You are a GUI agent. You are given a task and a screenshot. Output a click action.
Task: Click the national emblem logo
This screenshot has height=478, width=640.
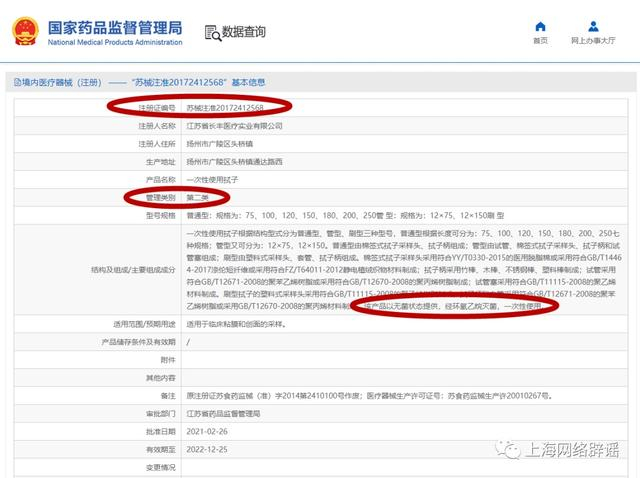pos(25,31)
